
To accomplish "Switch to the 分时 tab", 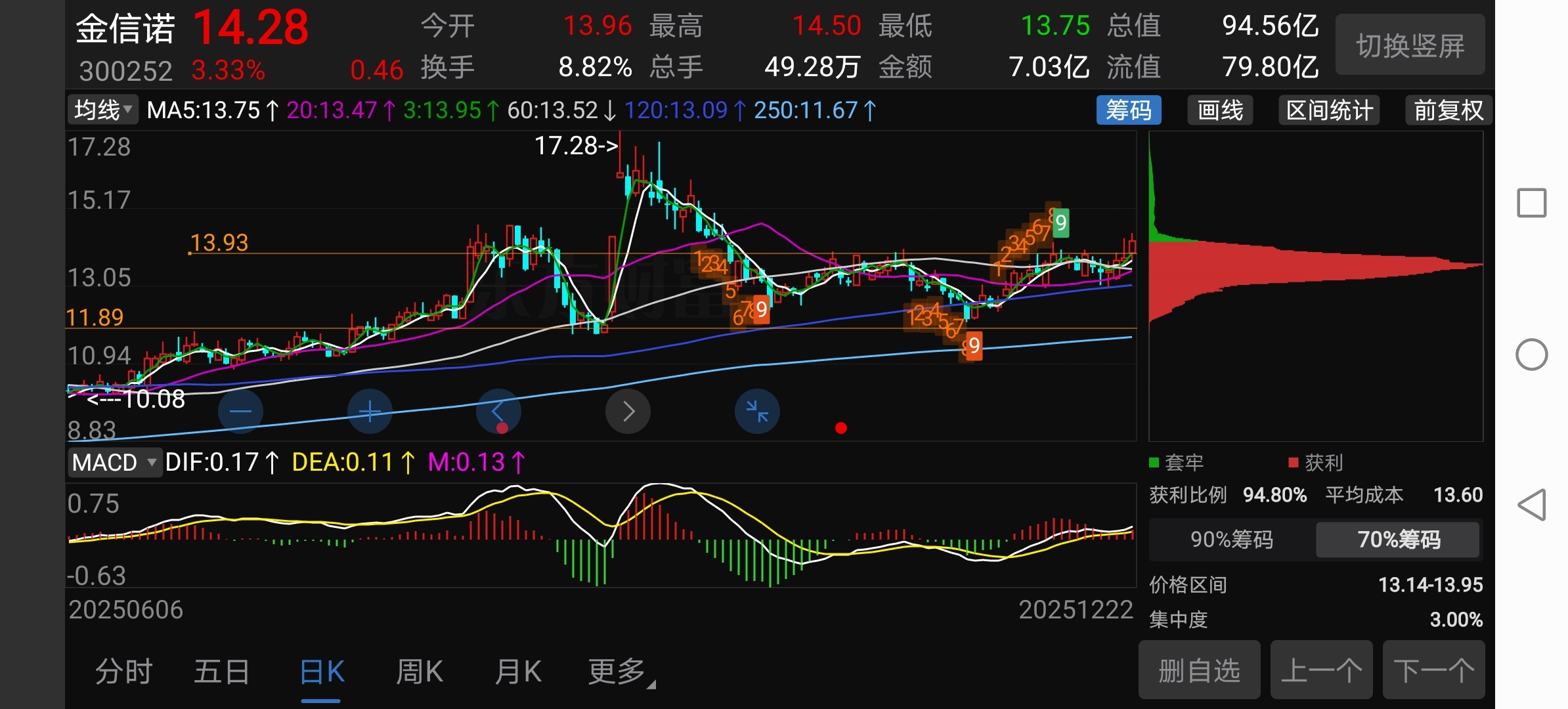I will coord(123,672).
